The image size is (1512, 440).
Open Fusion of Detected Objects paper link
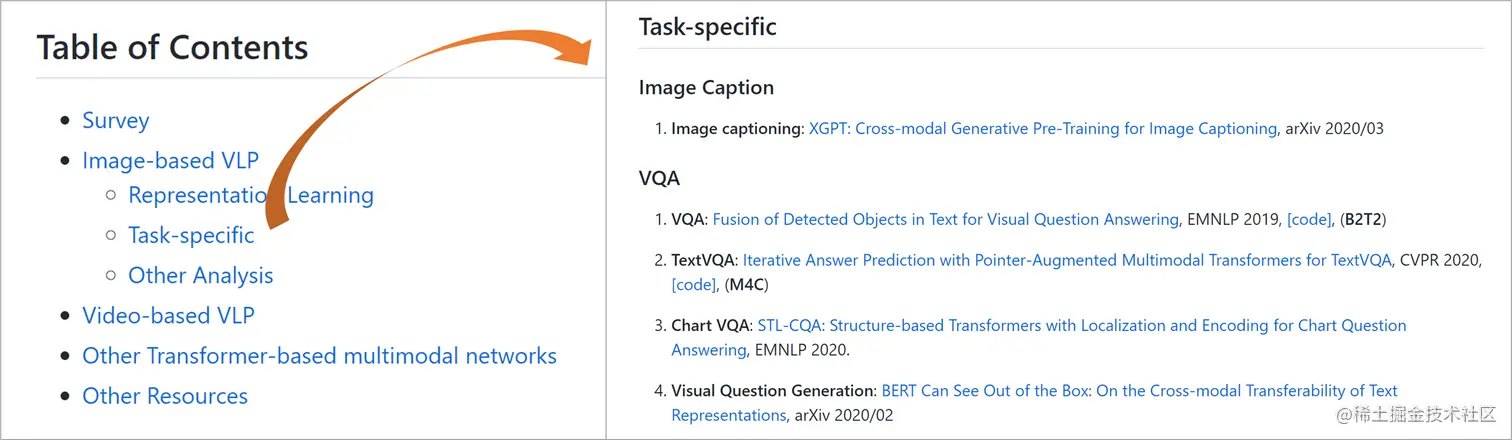946,219
